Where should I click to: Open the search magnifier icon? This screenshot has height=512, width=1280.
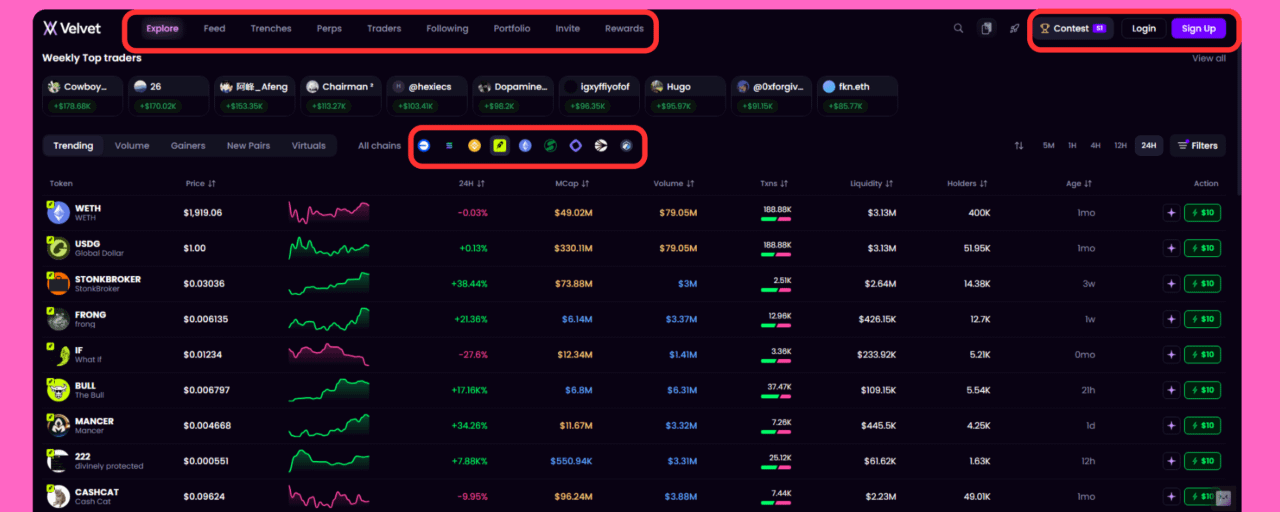tap(958, 28)
